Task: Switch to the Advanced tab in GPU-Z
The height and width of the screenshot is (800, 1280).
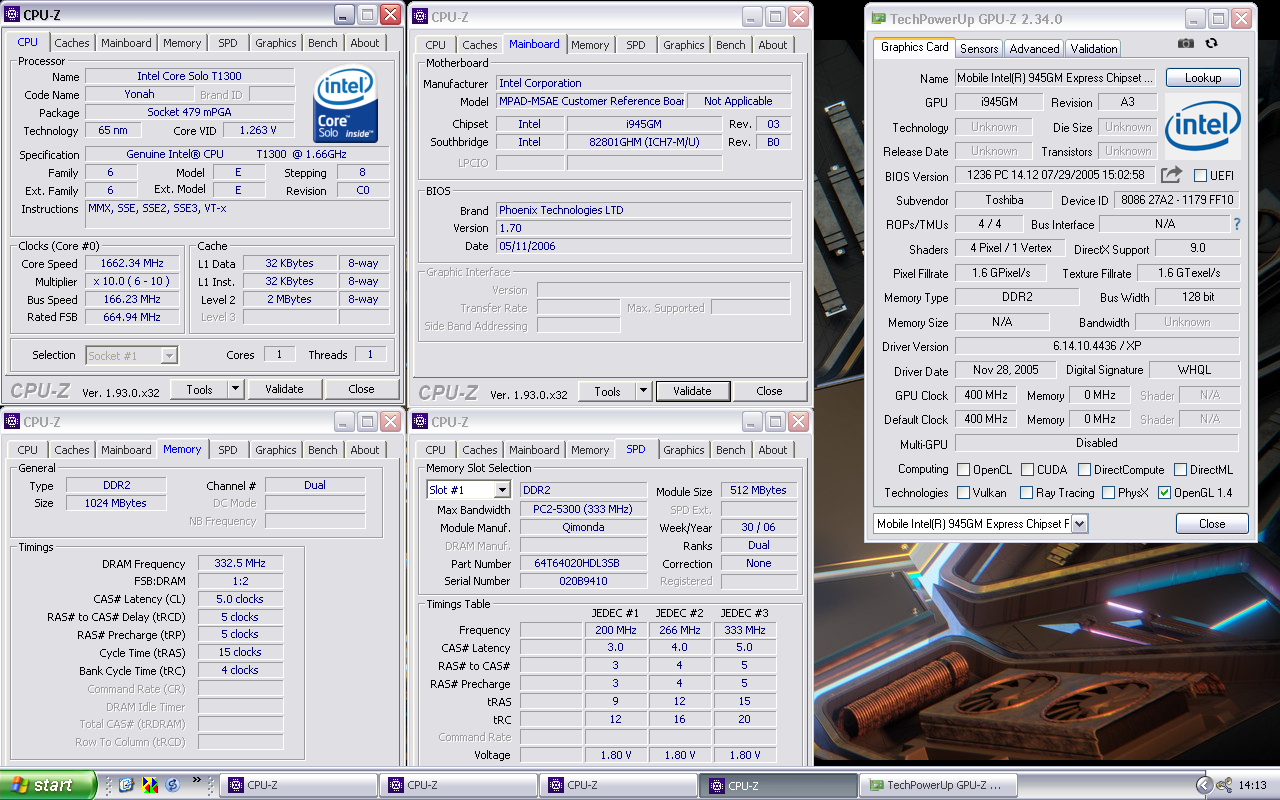Action: [x=1034, y=48]
